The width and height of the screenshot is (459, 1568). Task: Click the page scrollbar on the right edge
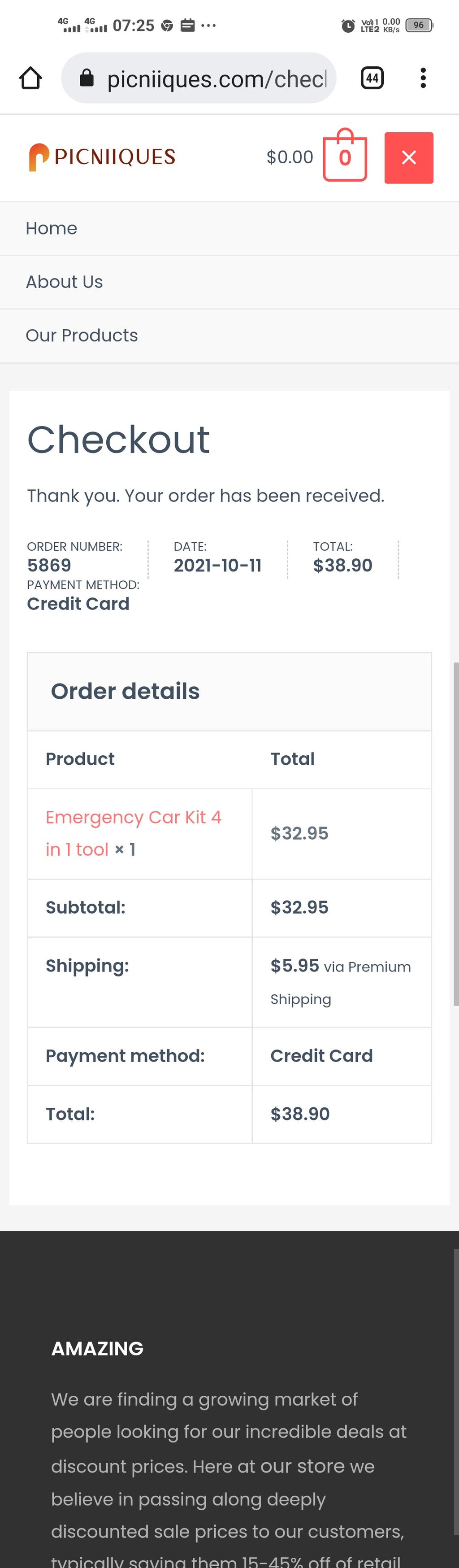click(456, 834)
